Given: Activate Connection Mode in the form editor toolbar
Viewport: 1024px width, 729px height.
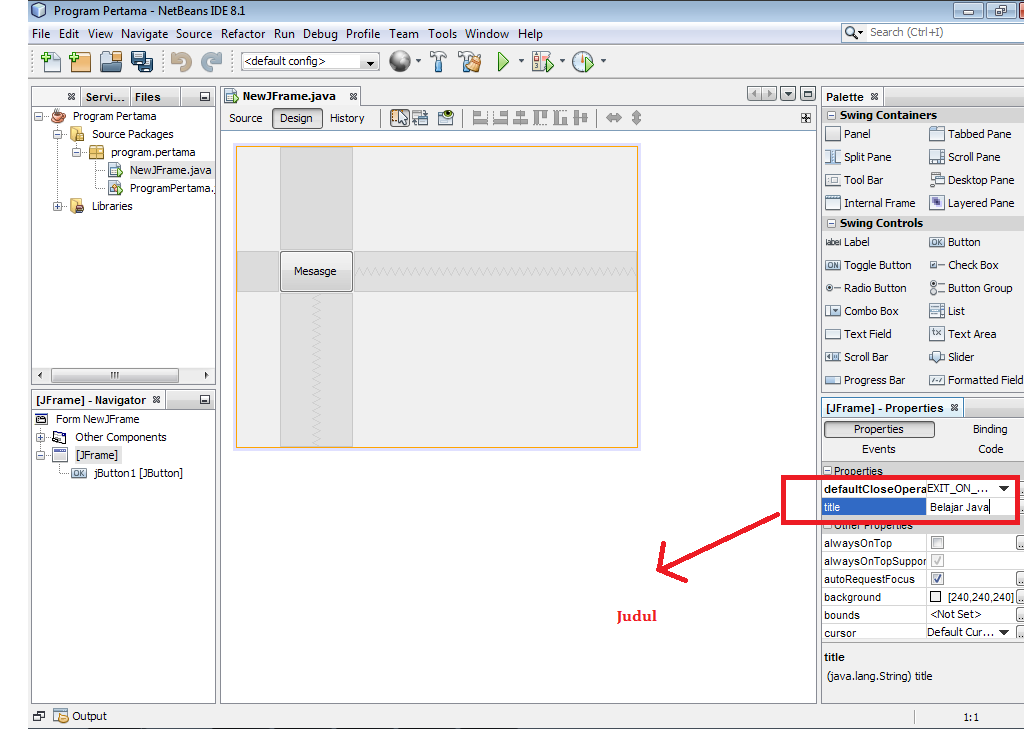Looking at the screenshot, I should tap(421, 117).
